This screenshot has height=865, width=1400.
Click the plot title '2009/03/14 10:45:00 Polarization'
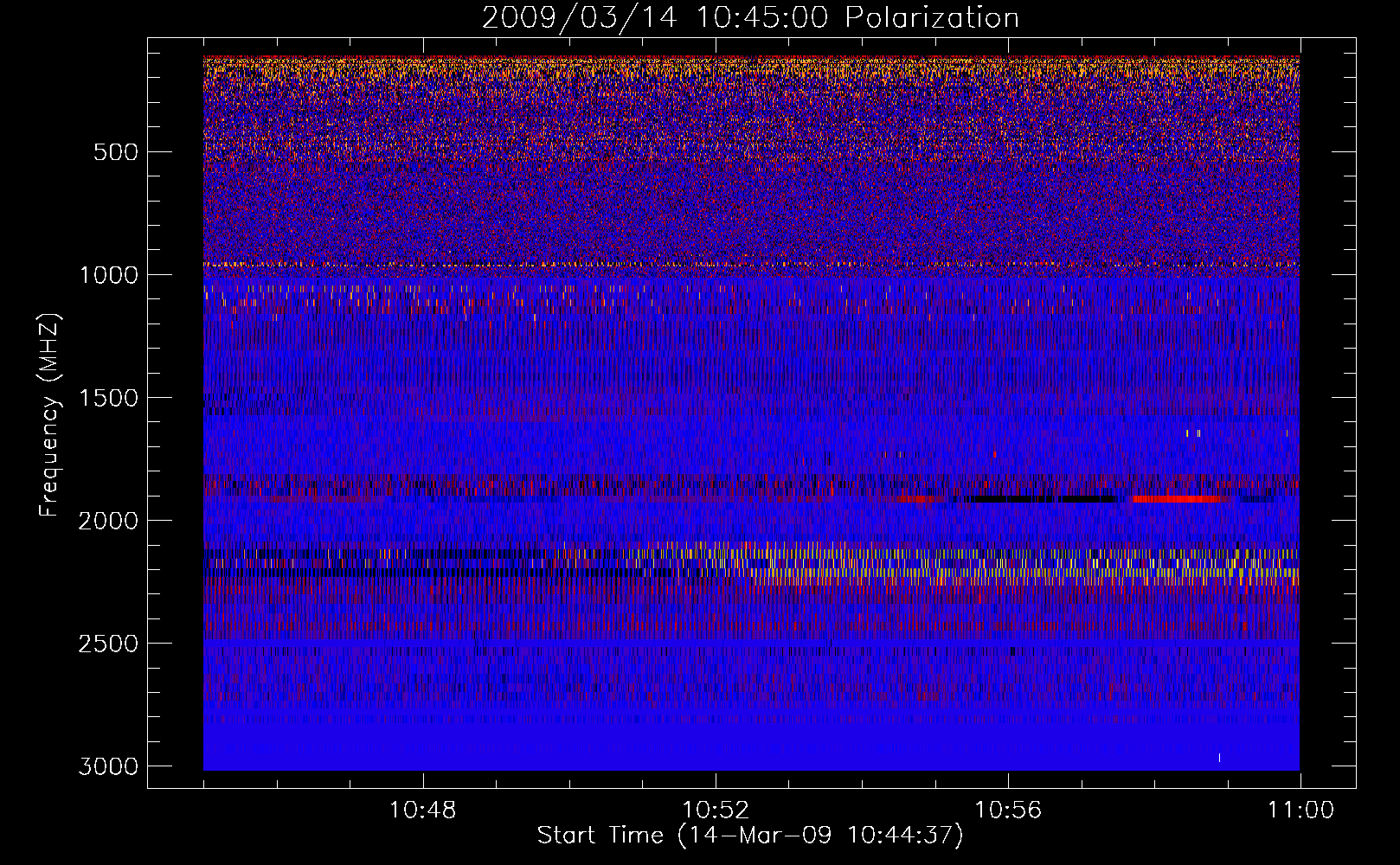tap(750, 17)
